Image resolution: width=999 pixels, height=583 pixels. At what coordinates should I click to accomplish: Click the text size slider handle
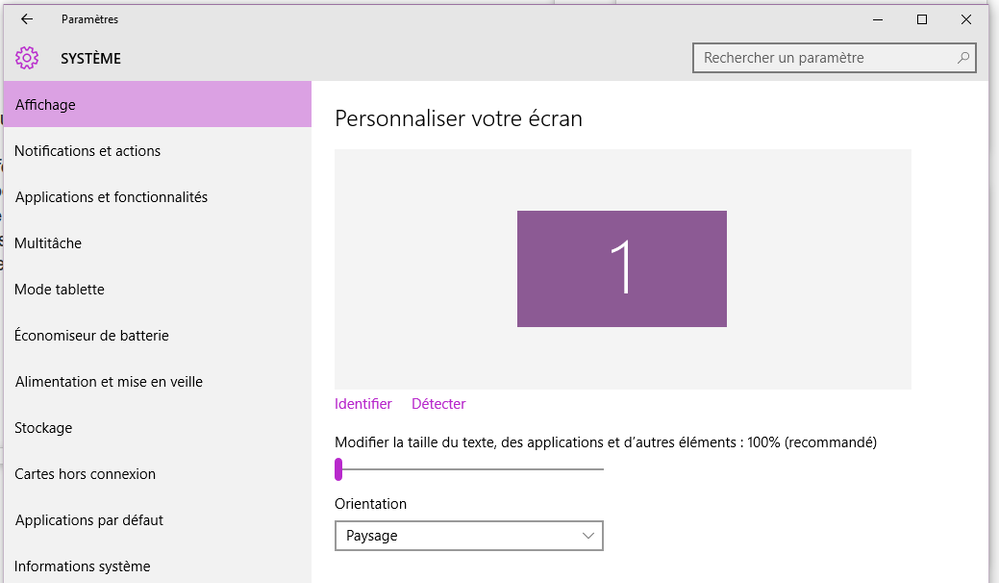click(339, 468)
